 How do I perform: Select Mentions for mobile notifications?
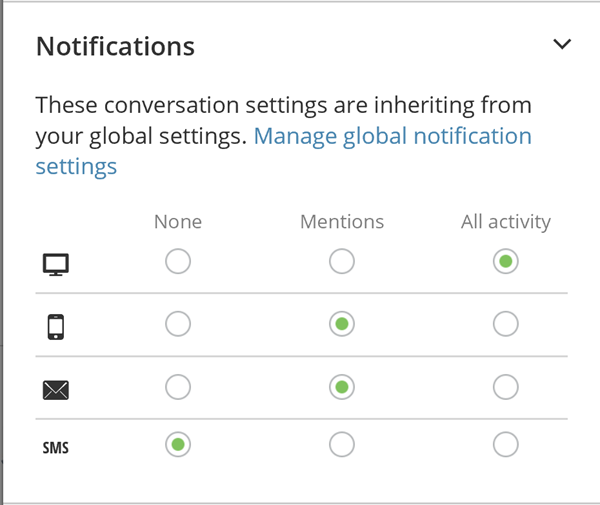[342, 324]
